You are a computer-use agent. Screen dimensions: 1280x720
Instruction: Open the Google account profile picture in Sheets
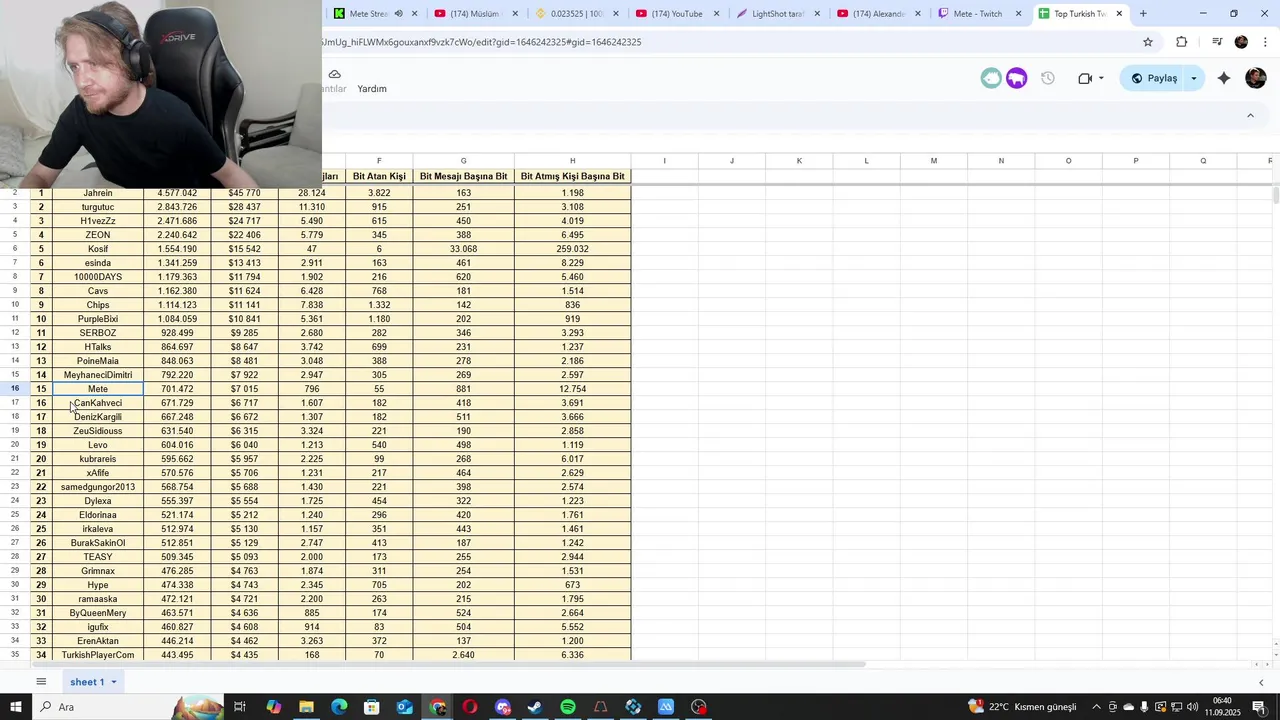[x=1256, y=78]
